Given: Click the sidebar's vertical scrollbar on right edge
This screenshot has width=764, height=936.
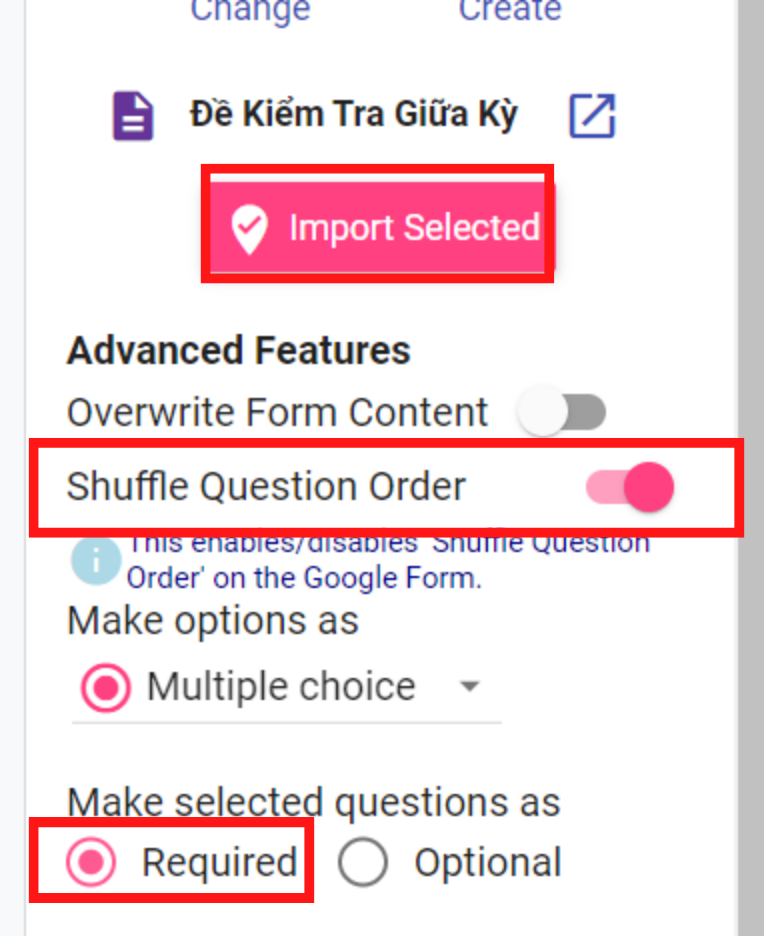Looking at the screenshot, I should click(x=751, y=468).
